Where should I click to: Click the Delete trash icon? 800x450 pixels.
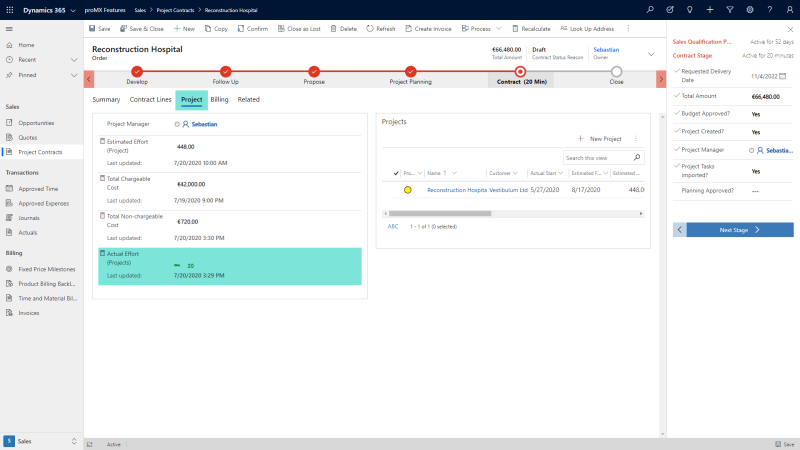point(333,29)
